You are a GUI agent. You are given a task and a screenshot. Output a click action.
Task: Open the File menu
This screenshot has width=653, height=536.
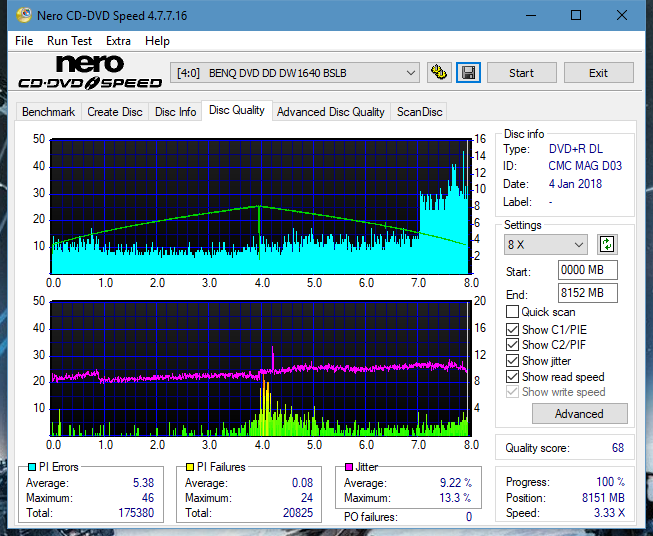[24, 41]
